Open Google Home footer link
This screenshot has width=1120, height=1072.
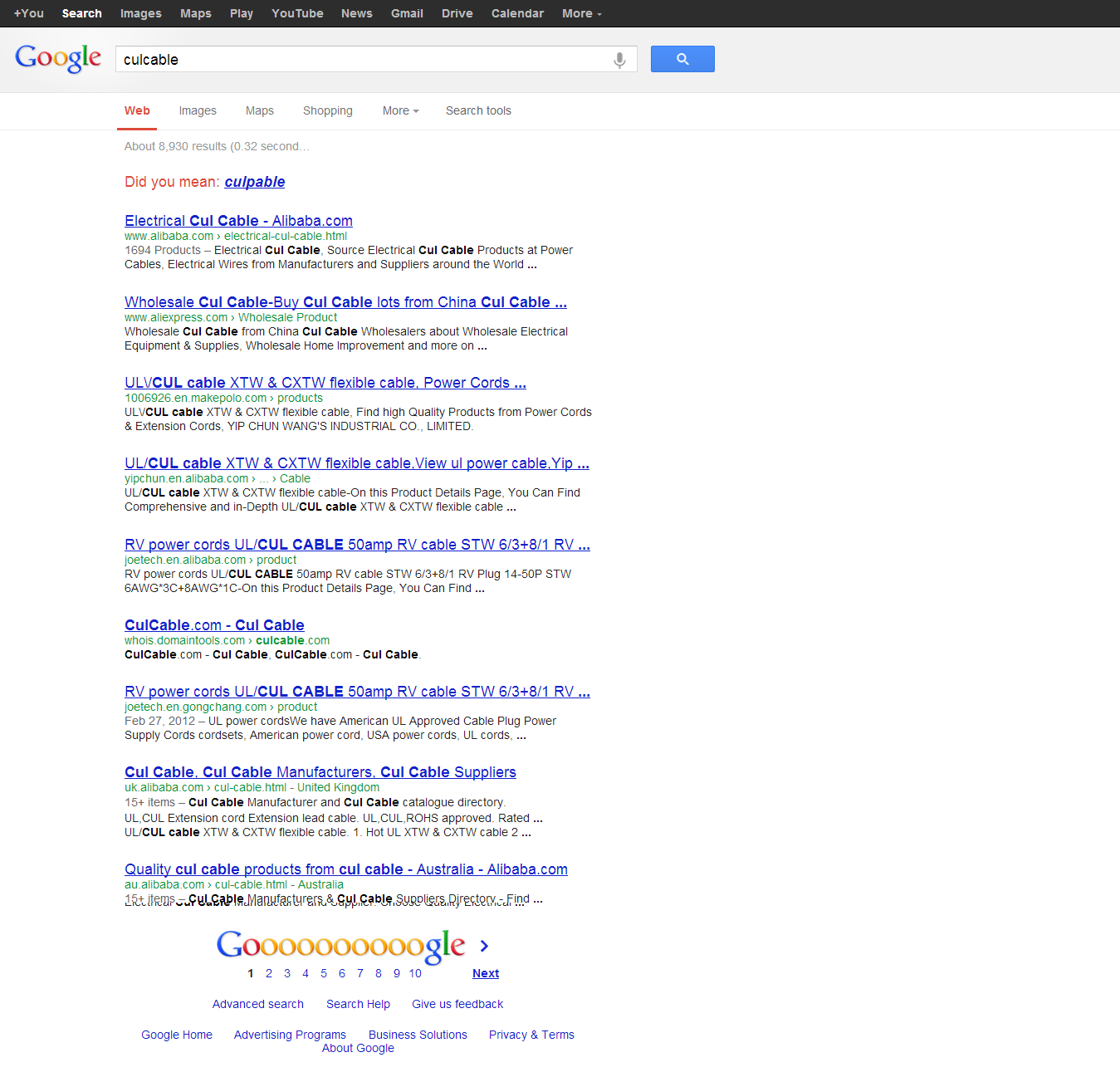point(177,1035)
